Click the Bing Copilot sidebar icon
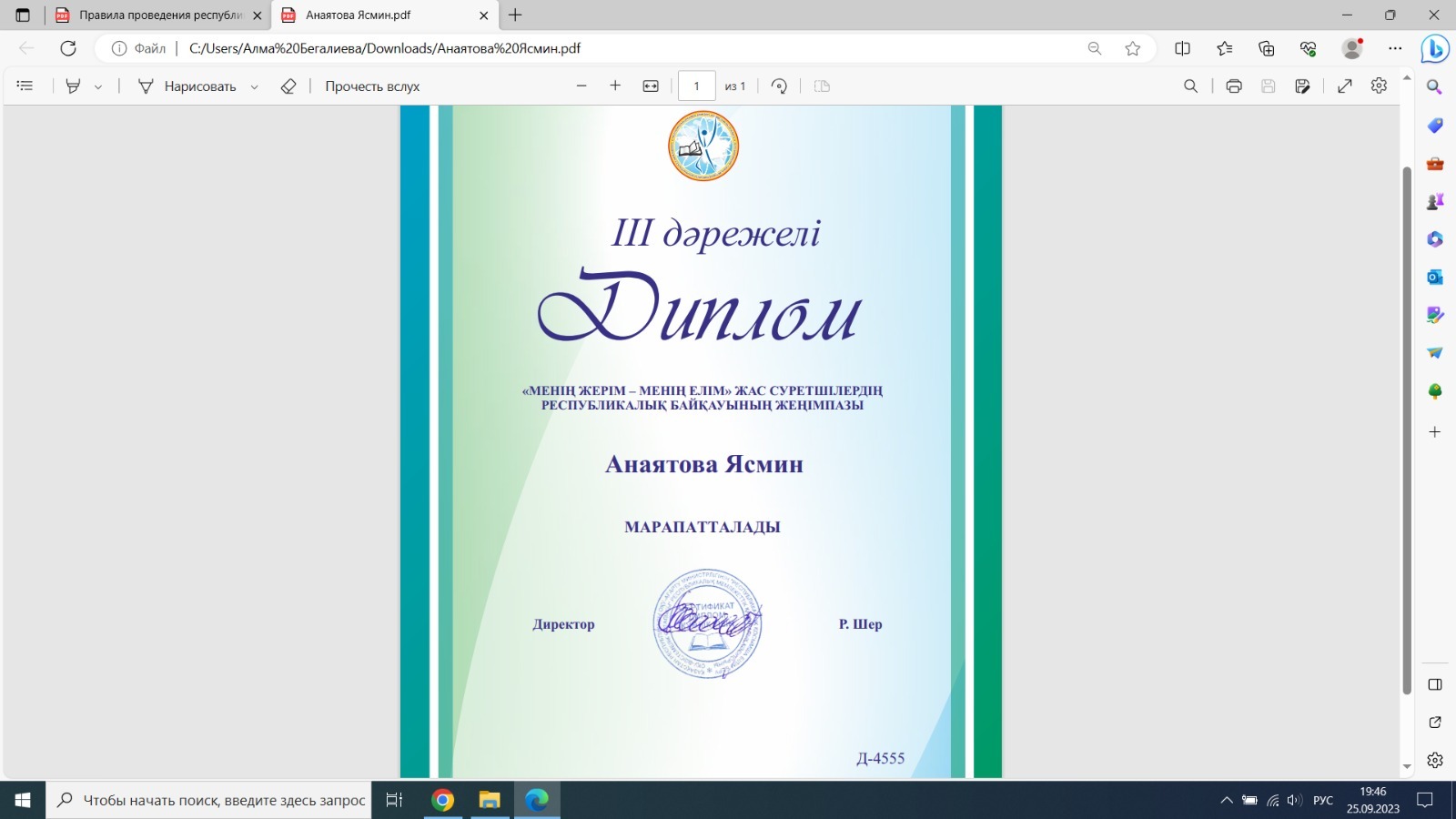The image size is (1456, 819). pyautogui.click(x=1435, y=48)
